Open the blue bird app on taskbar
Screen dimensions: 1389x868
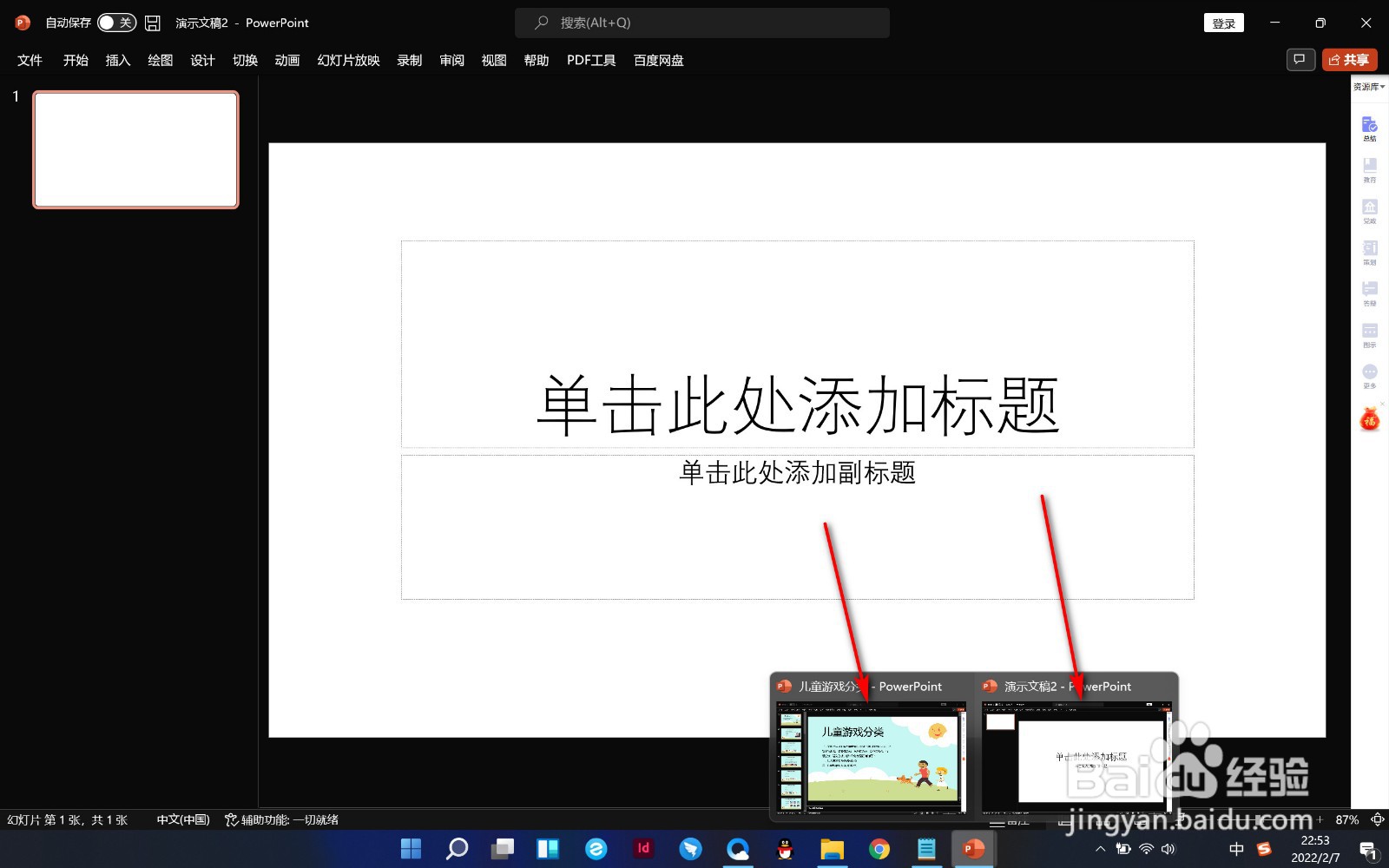tap(690, 849)
